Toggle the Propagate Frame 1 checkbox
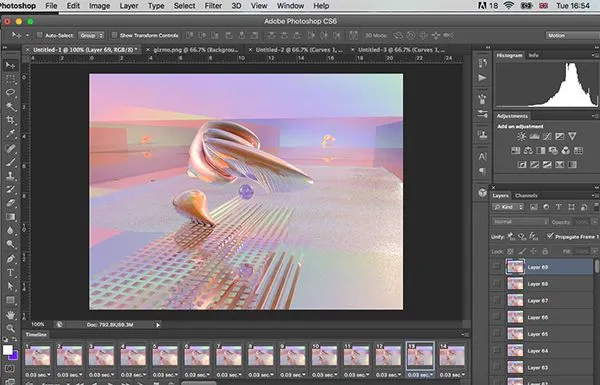This screenshot has height=385, width=600. [550, 236]
